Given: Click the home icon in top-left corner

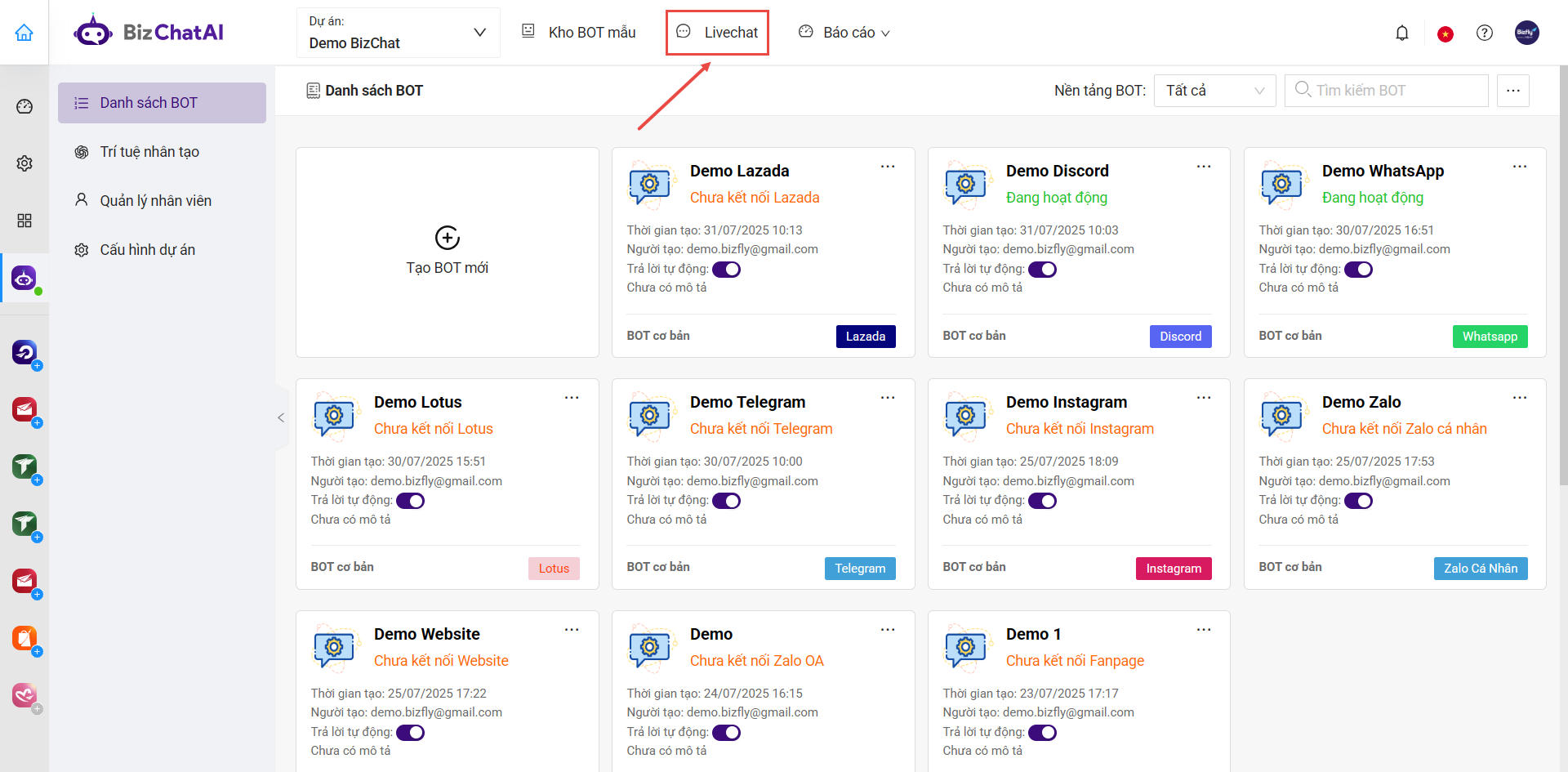Looking at the screenshot, I should 24,33.
